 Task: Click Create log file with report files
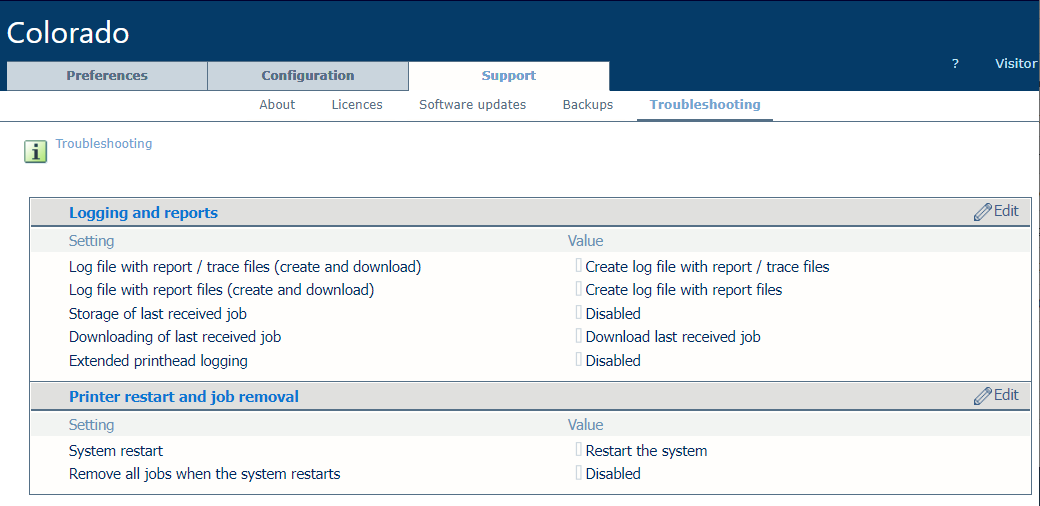(x=684, y=290)
